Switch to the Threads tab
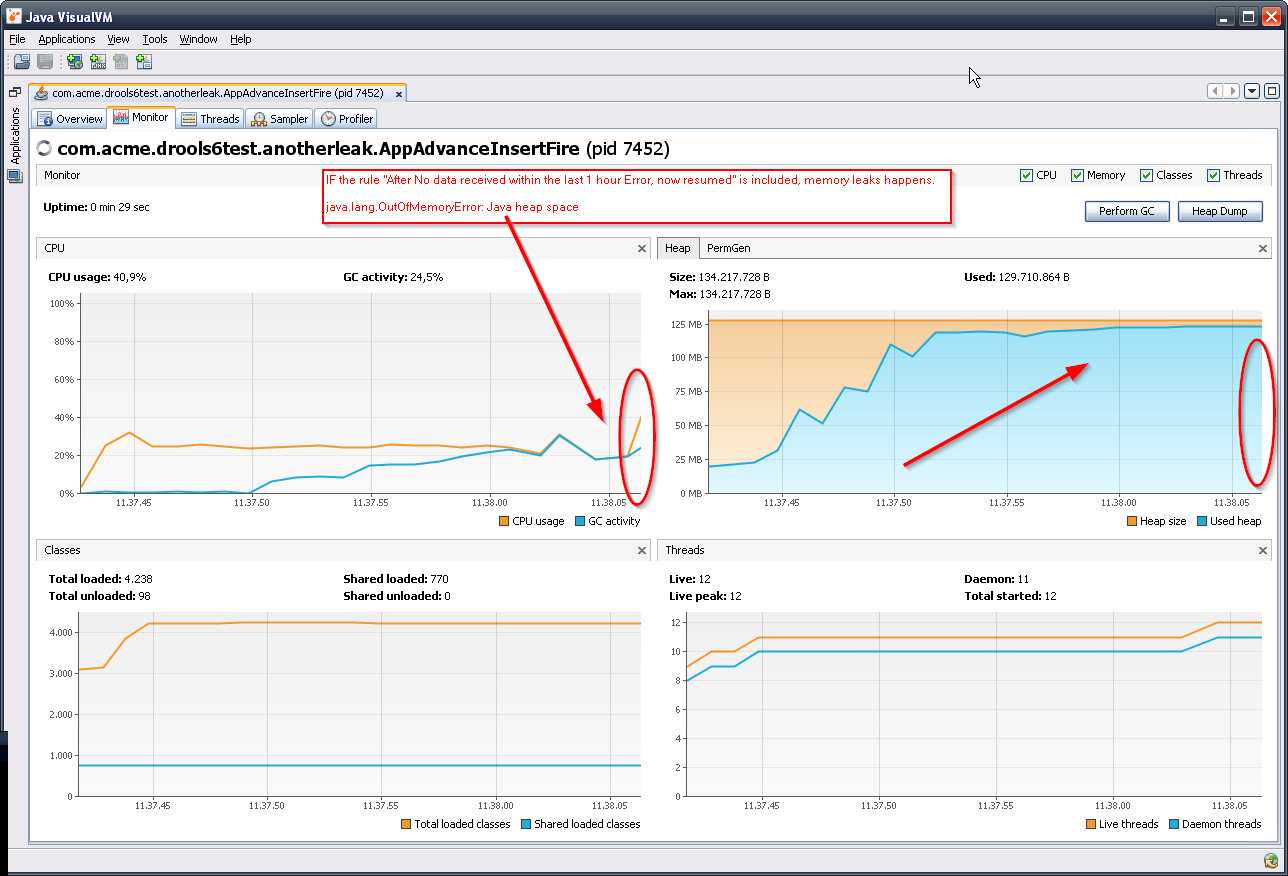Screen dimensions: 1288x876 [210, 119]
